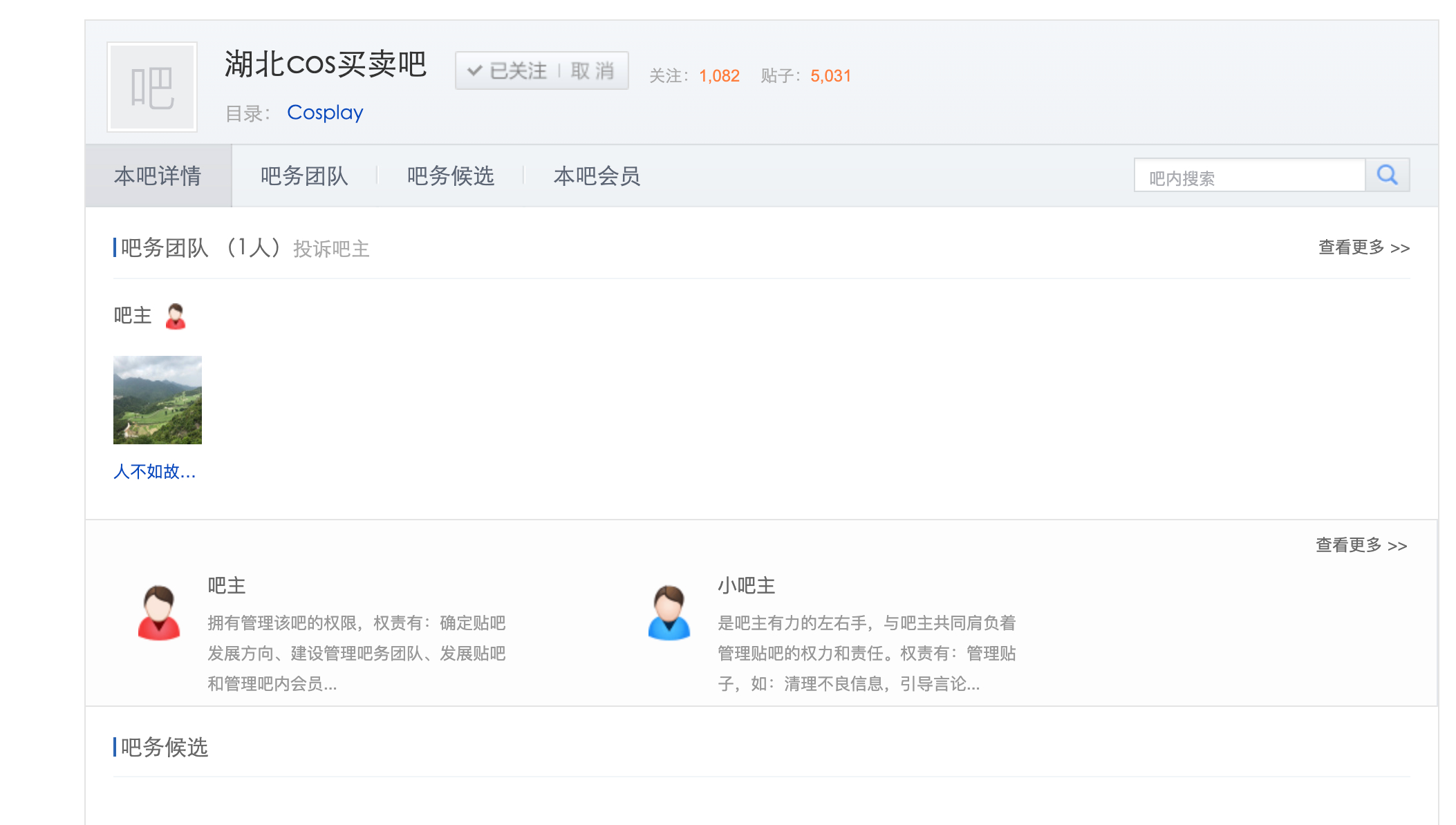Click the magnifier search icon

point(1387,176)
